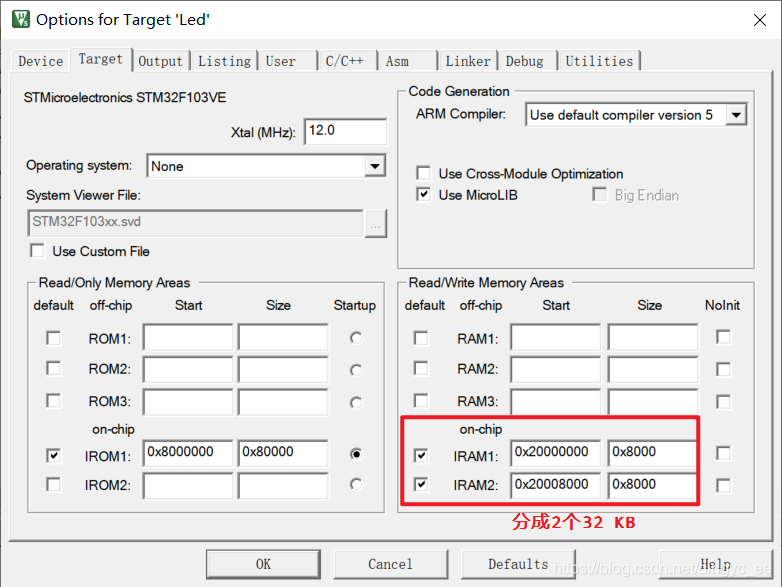This screenshot has width=782, height=587.
Task: Click the RAM3 Size field
Action: [x=653, y=402]
